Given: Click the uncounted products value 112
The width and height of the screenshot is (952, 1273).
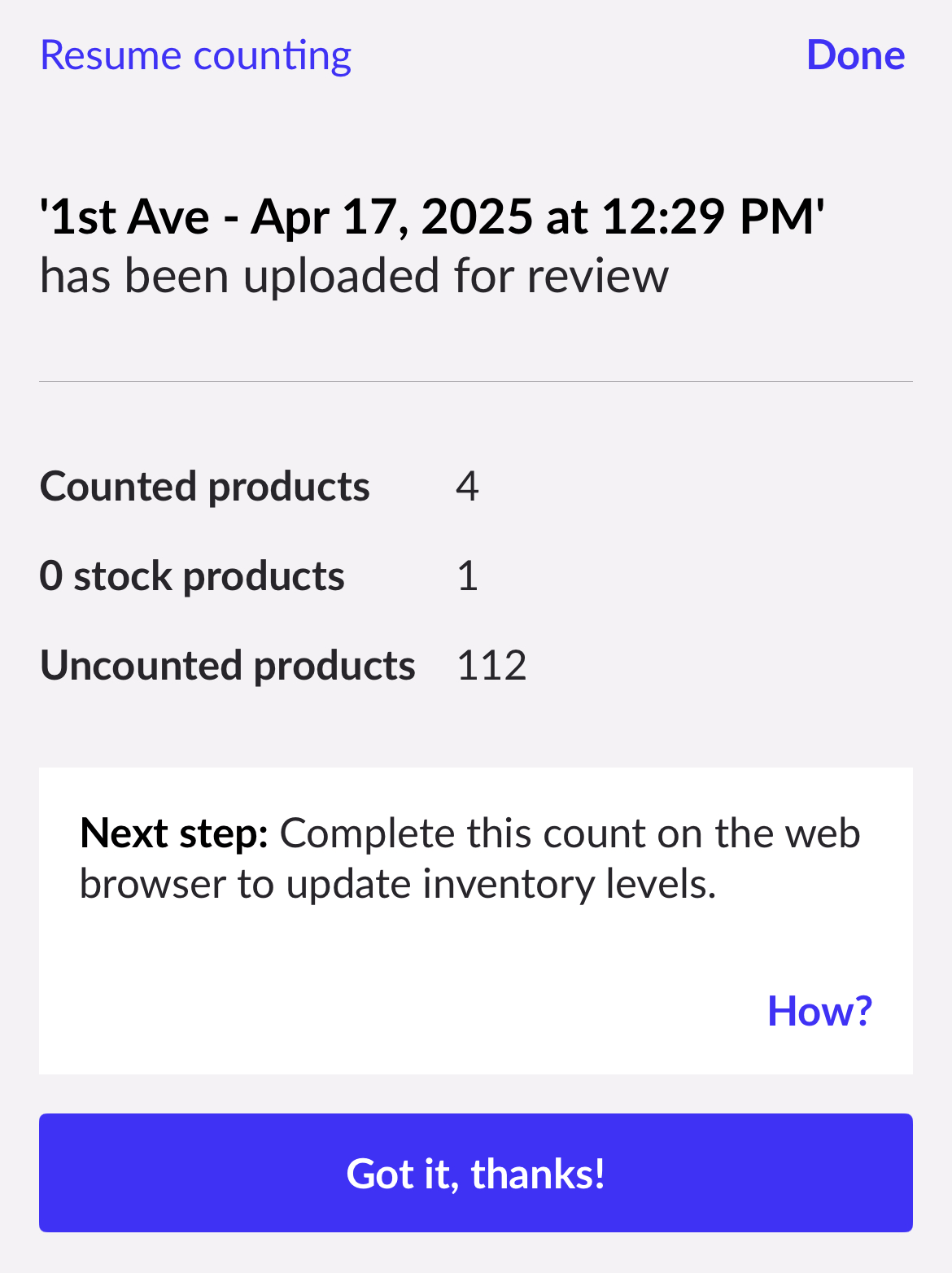Looking at the screenshot, I should click(x=491, y=666).
